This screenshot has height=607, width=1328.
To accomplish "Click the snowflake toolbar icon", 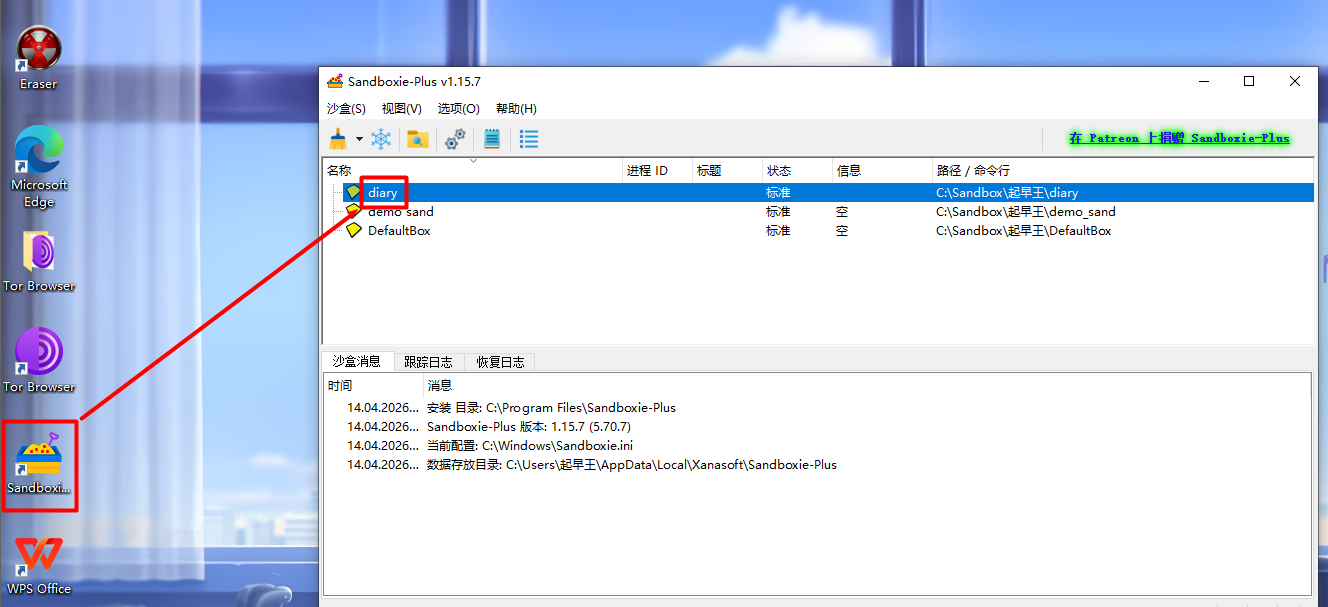I will point(381,139).
